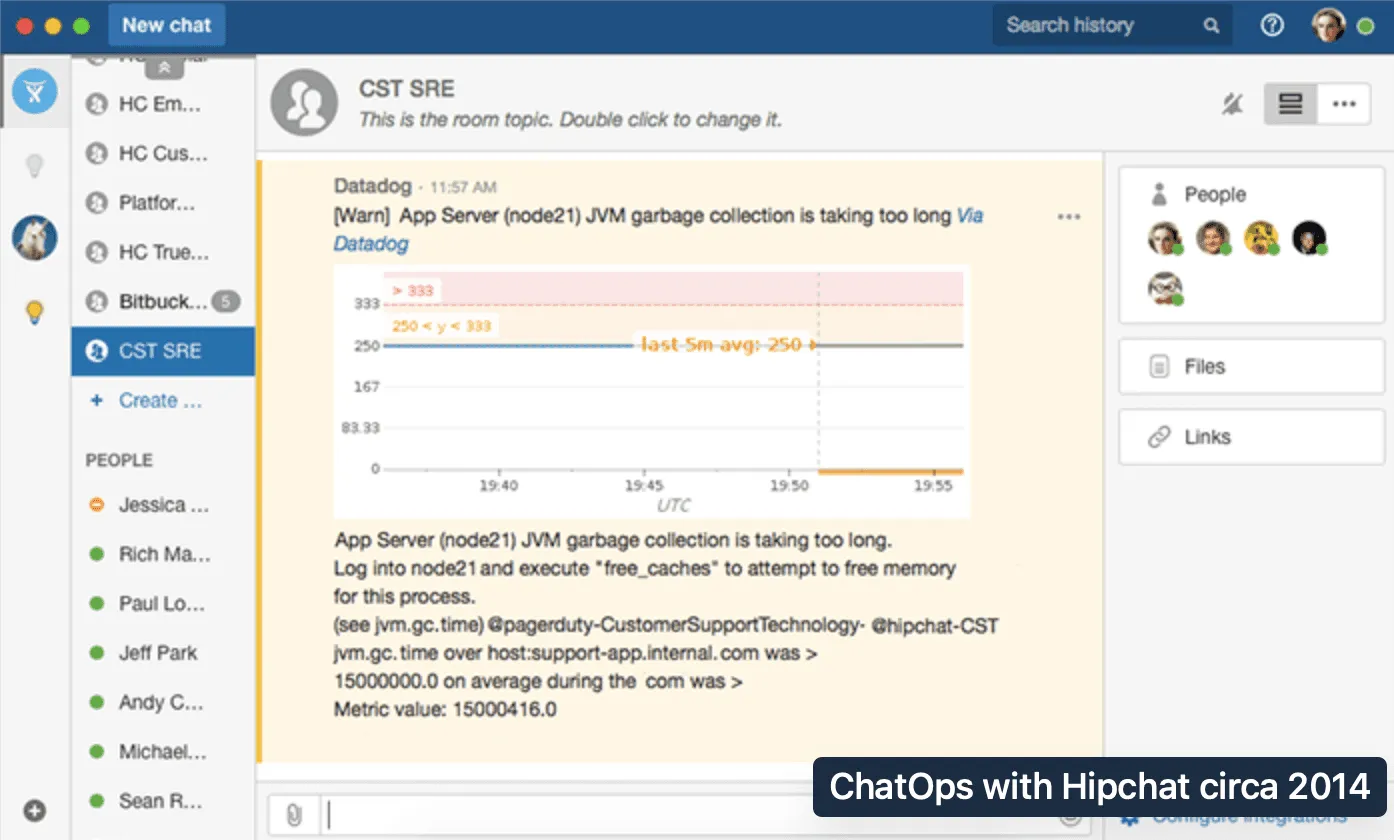Start a New chat

point(166,26)
